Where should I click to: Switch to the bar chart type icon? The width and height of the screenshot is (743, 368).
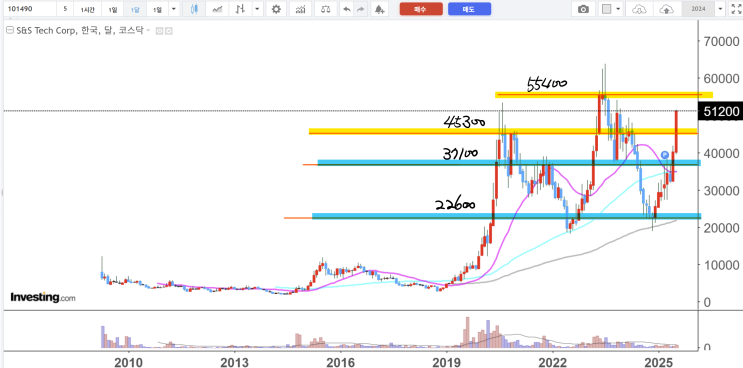coord(240,9)
